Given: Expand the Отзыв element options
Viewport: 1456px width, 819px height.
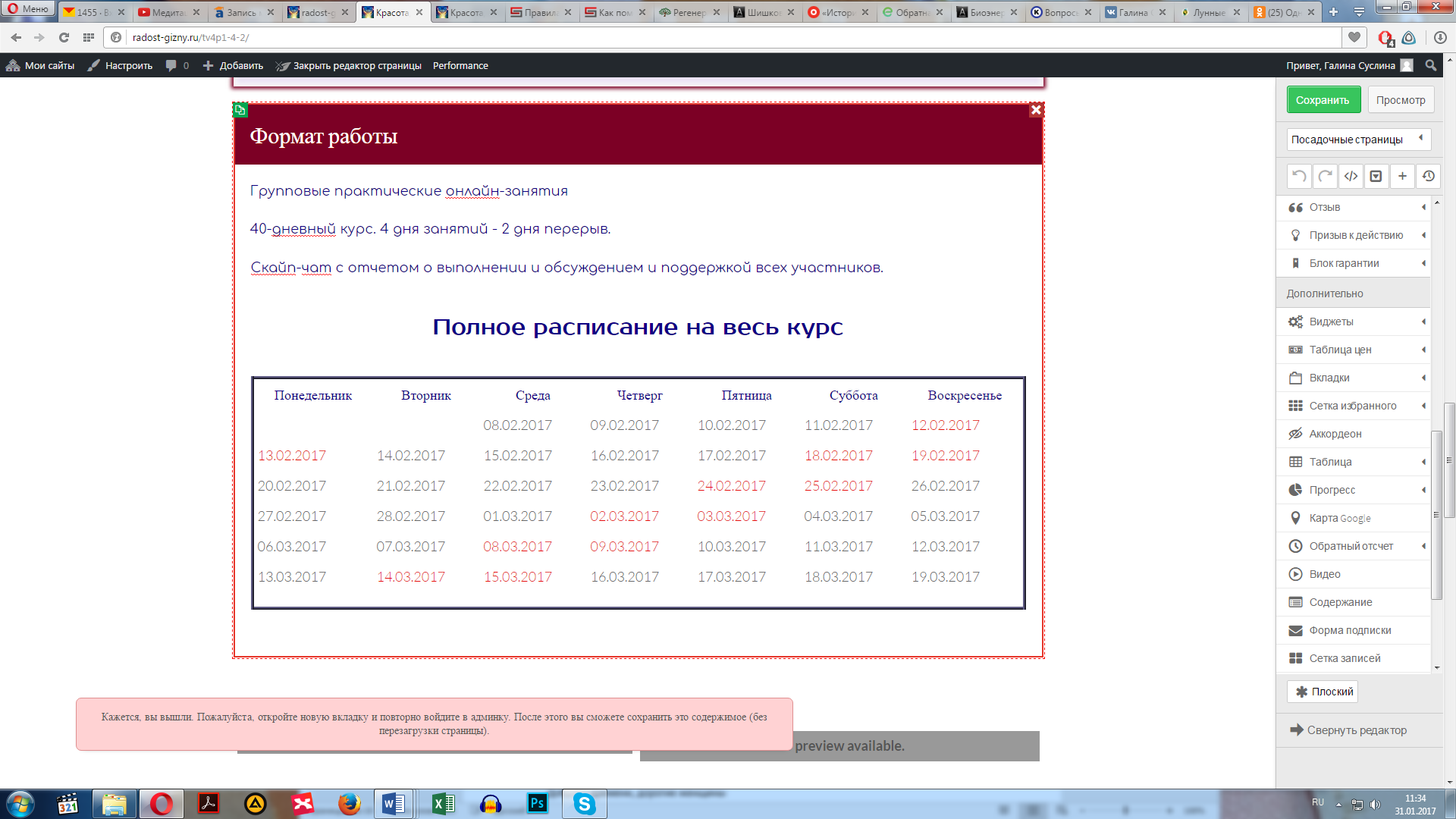Looking at the screenshot, I should tap(1423, 207).
